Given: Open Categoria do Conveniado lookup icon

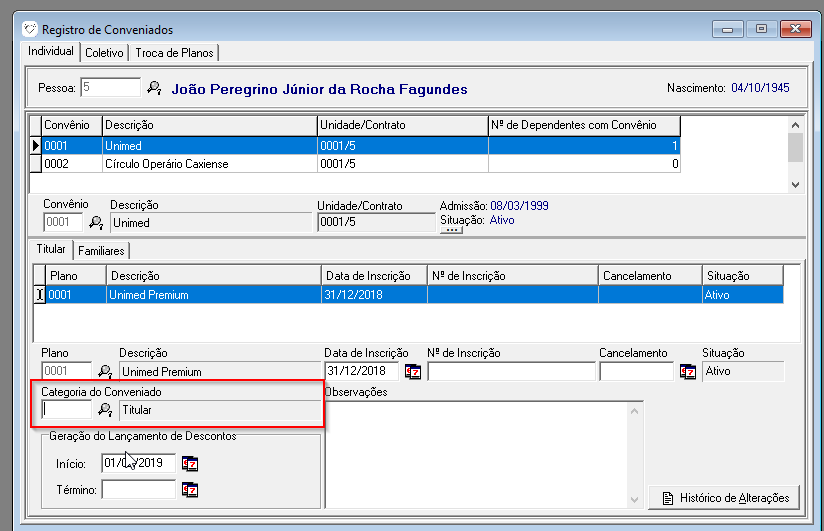Looking at the screenshot, I should (105, 409).
